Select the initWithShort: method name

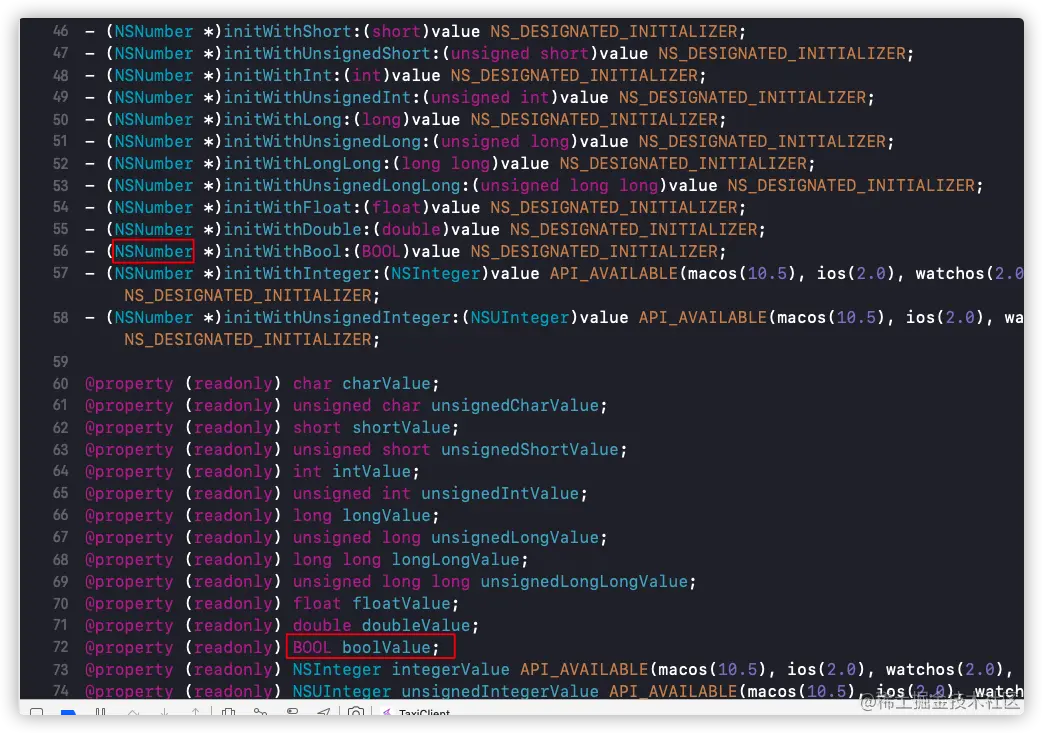coord(292,31)
